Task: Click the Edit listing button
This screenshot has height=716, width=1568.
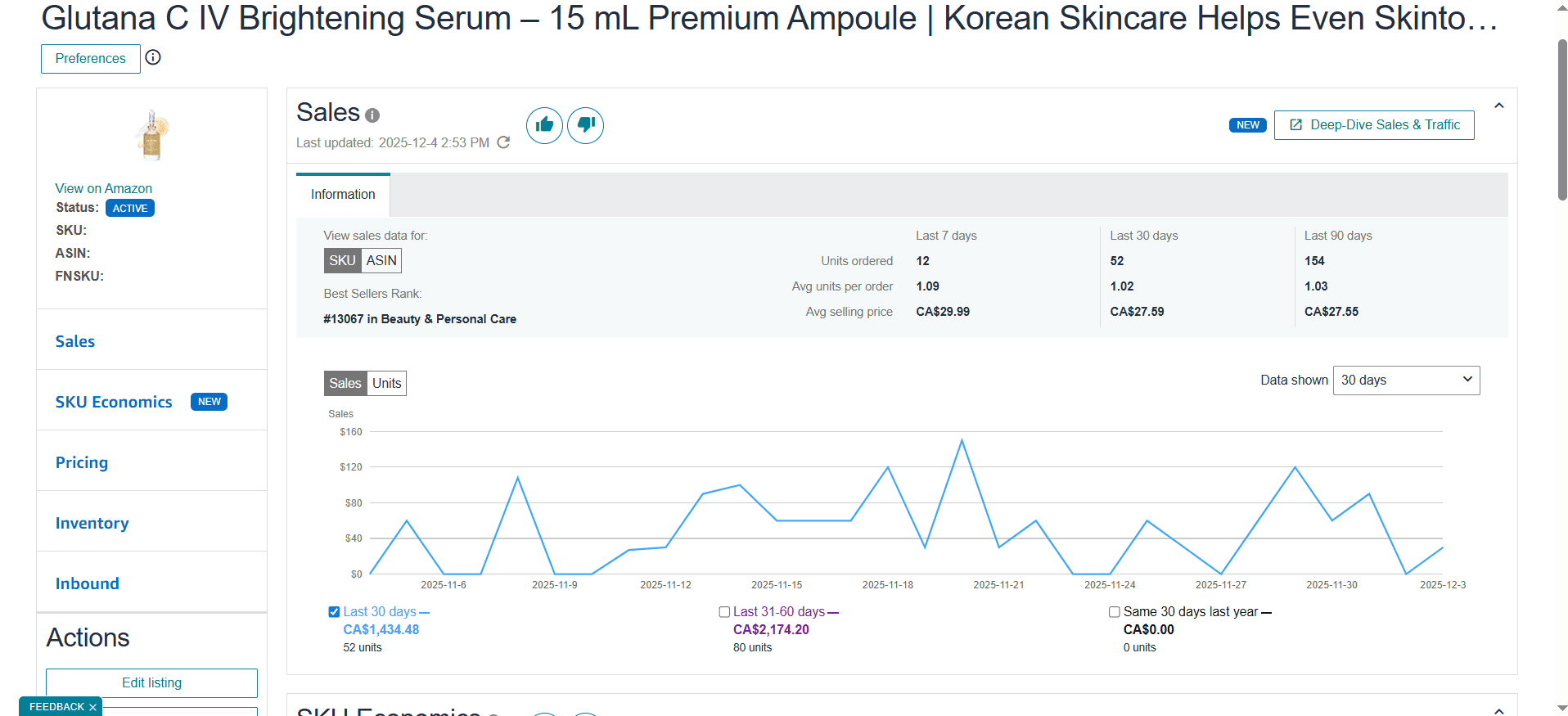Action: (152, 683)
